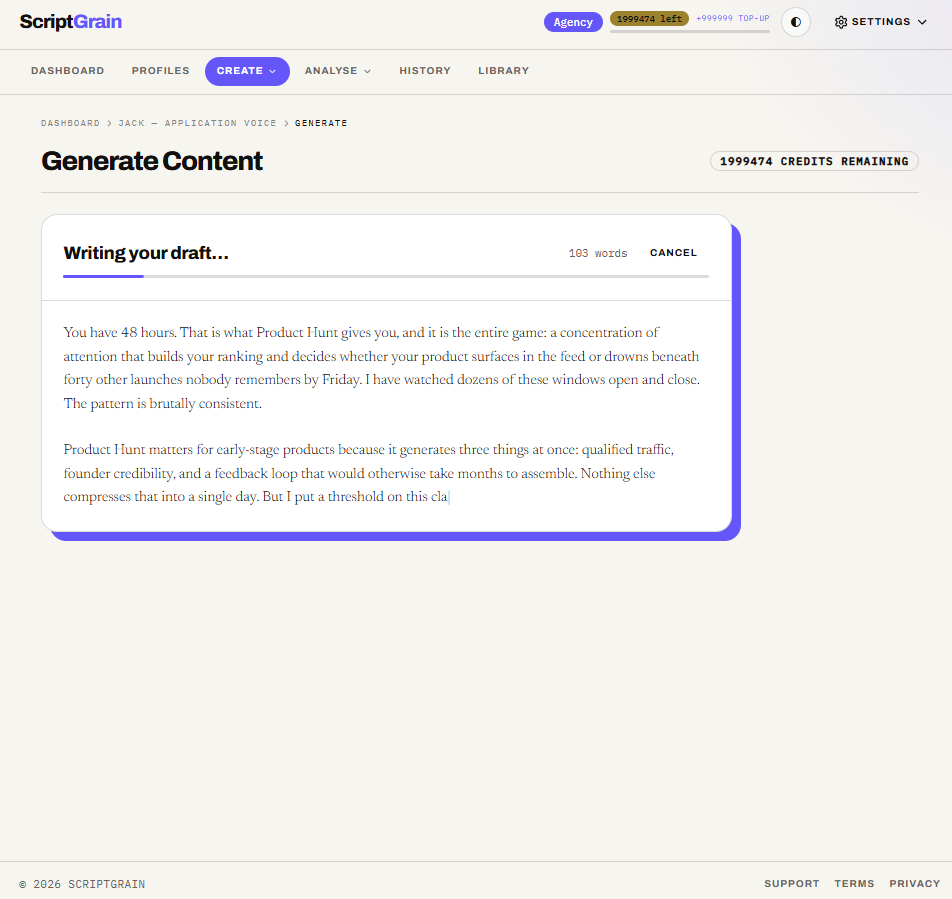Click the Agency plan badge

coord(573,22)
